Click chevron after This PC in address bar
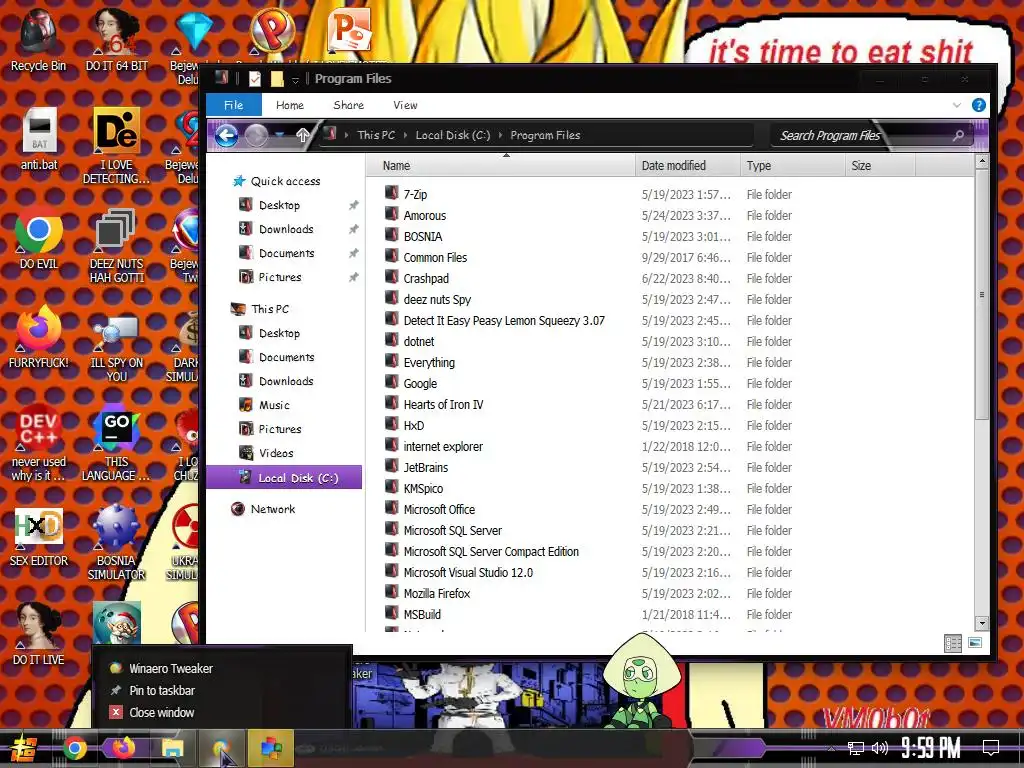The width and height of the screenshot is (1024, 768). pos(406,135)
